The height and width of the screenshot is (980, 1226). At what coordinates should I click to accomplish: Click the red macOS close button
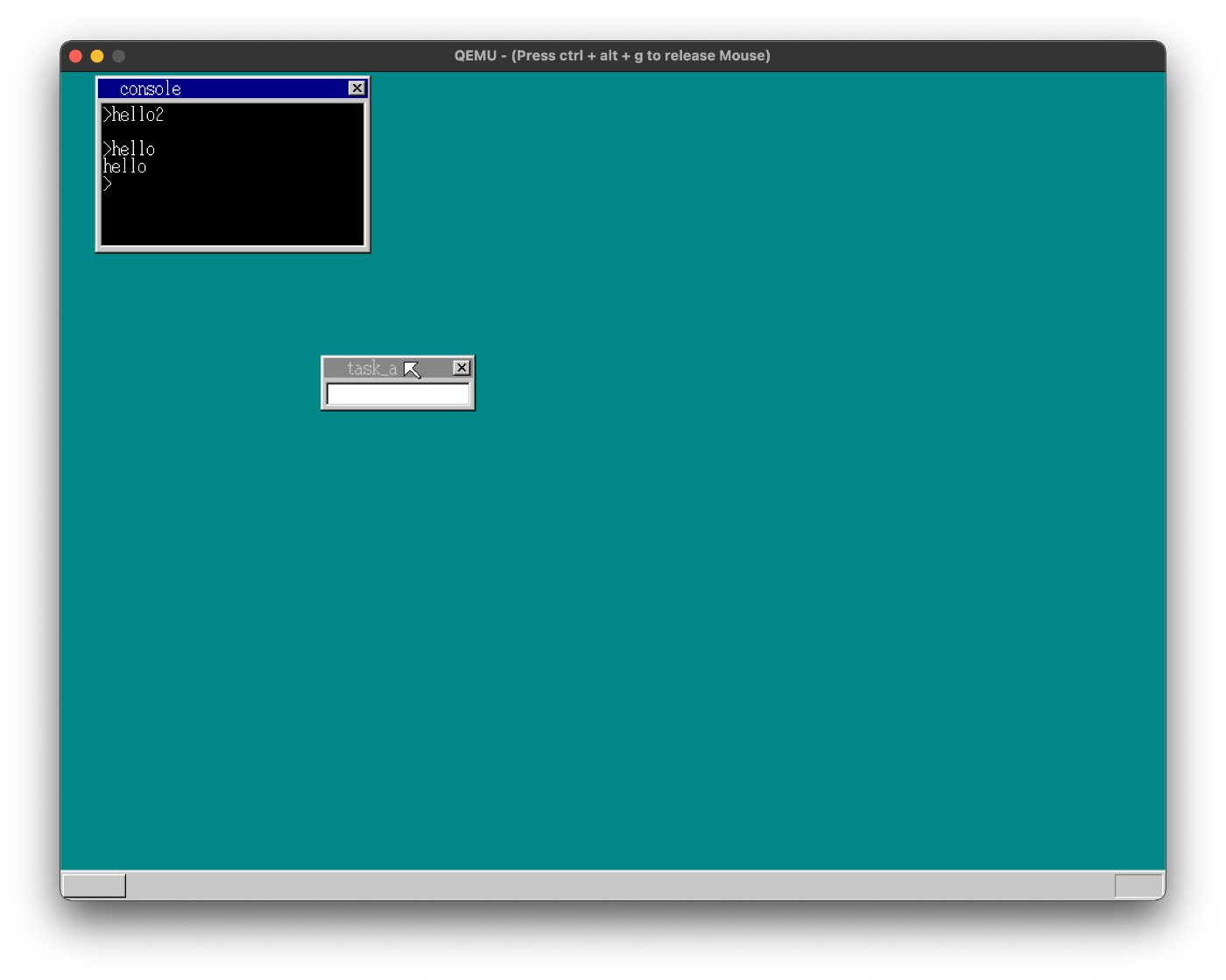[x=76, y=56]
